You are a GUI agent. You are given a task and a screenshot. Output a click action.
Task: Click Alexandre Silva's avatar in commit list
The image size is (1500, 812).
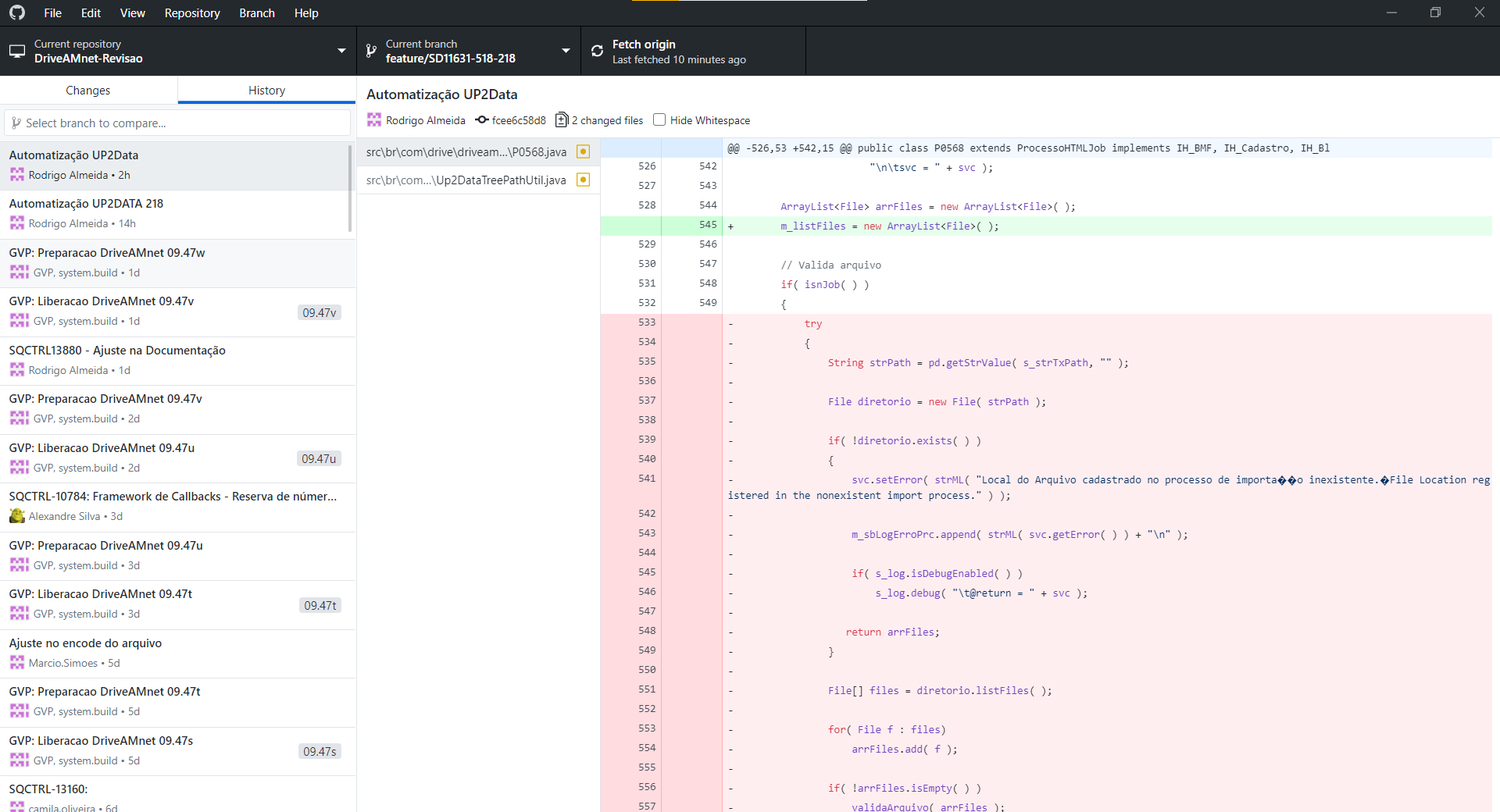click(17, 516)
